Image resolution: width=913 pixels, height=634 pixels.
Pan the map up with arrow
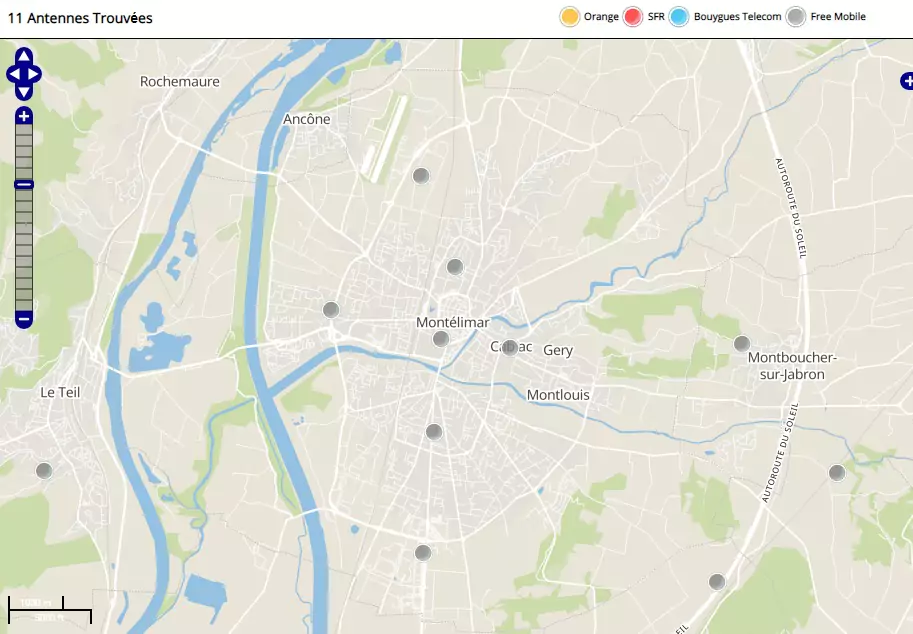click(x=24, y=57)
